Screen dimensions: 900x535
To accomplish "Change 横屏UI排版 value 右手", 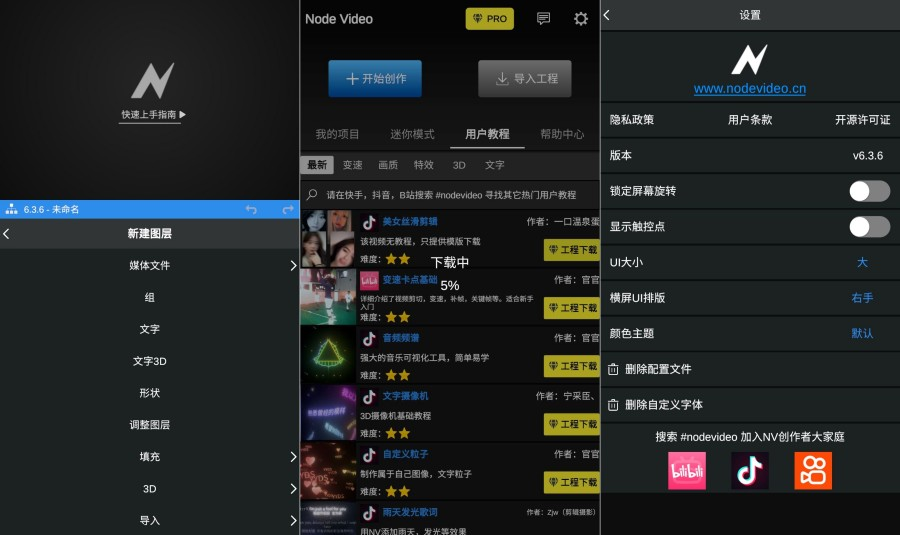I will click(862, 298).
